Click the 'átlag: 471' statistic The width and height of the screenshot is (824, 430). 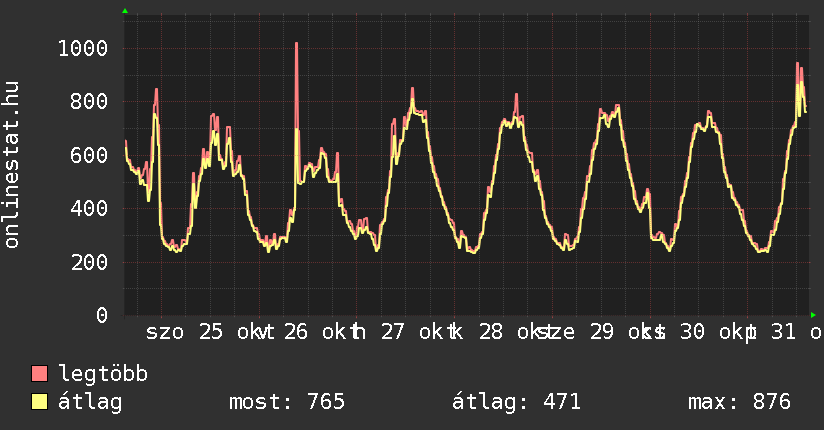pyautogui.click(x=516, y=402)
